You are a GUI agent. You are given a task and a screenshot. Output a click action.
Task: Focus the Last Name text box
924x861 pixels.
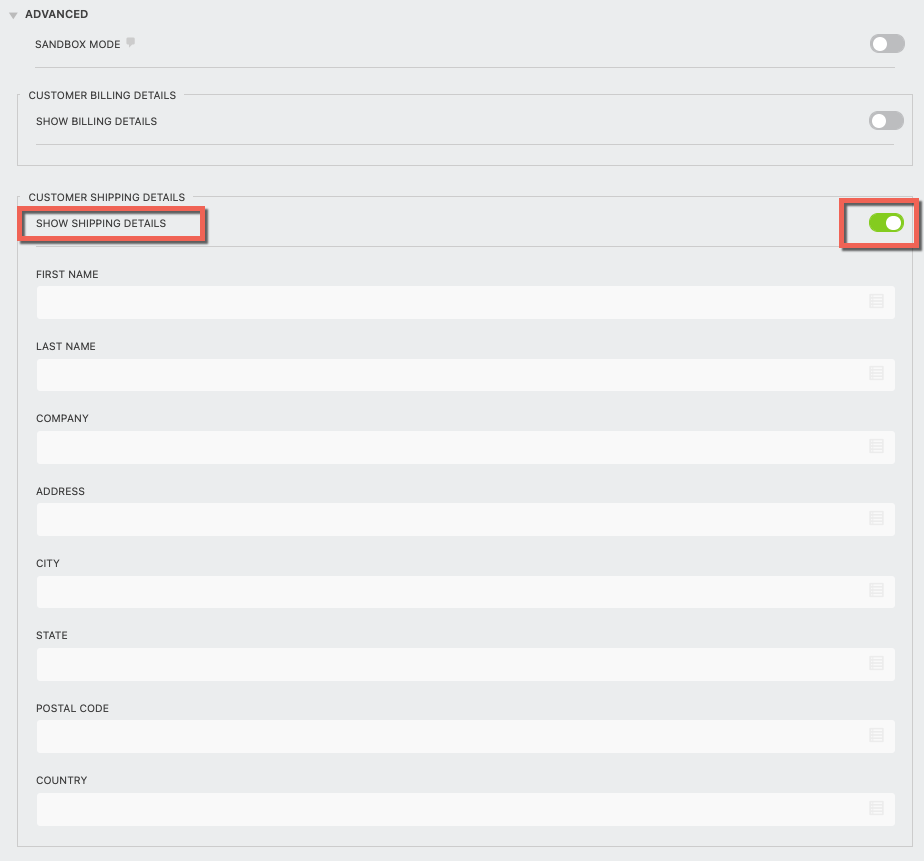point(450,374)
